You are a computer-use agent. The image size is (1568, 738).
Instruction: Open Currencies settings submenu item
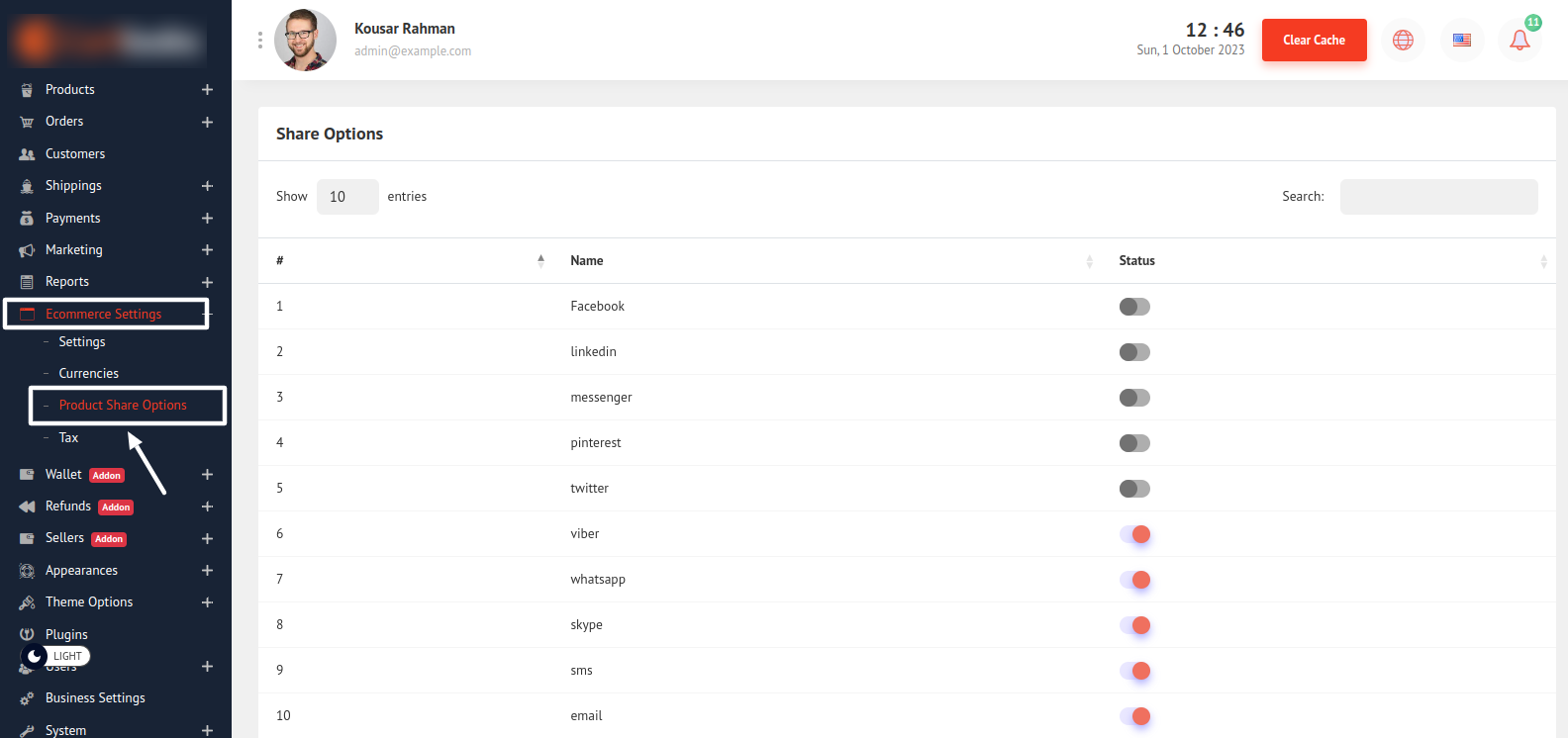(88, 373)
